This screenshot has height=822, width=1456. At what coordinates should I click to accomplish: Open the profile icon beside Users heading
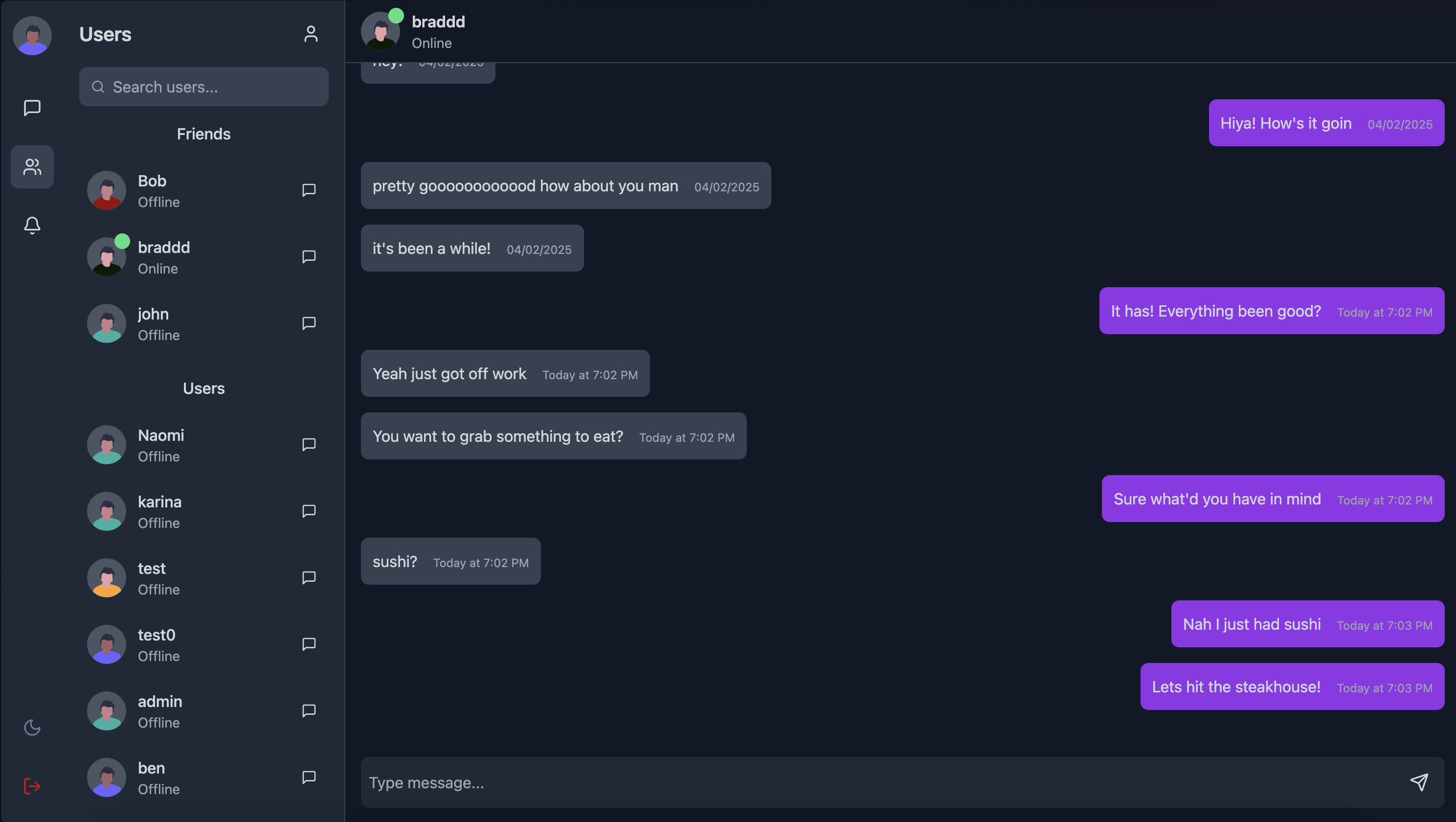(x=311, y=34)
